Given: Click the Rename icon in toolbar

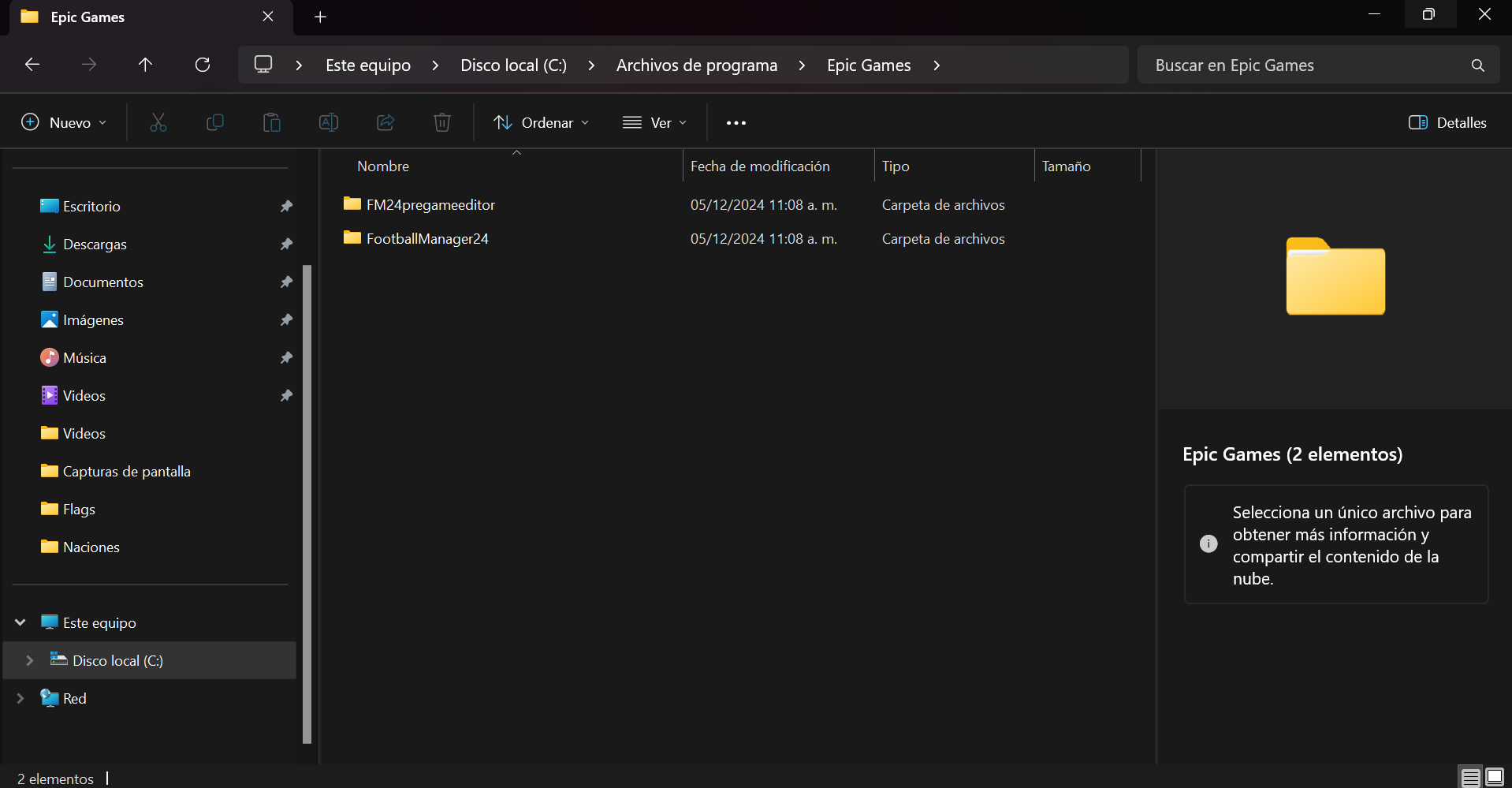Looking at the screenshot, I should (x=329, y=122).
